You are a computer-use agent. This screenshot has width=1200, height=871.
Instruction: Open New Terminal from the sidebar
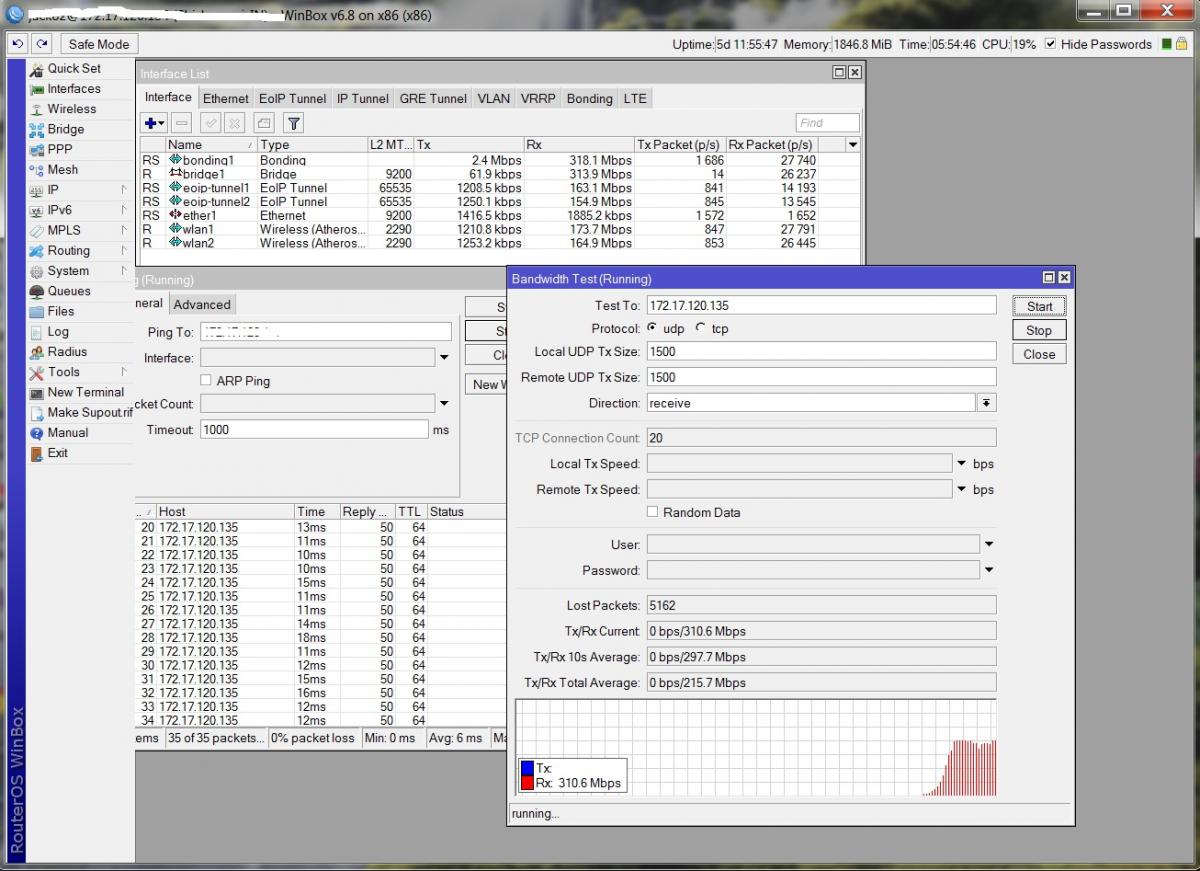[x=86, y=392]
